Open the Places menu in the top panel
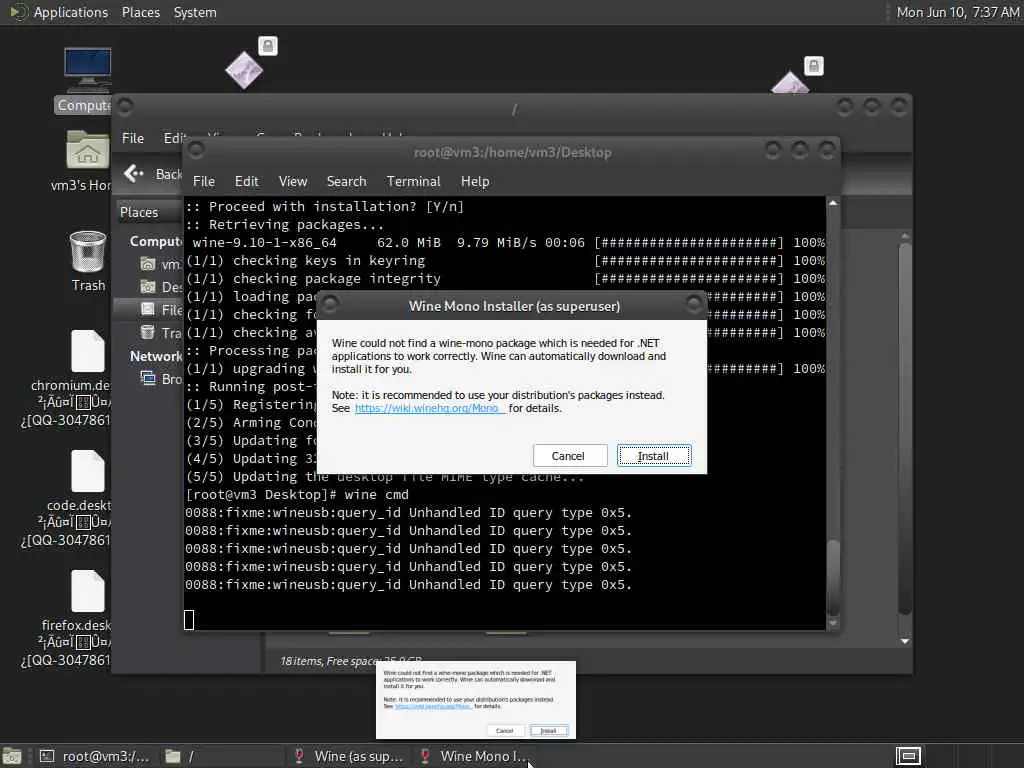 click(x=140, y=12)
